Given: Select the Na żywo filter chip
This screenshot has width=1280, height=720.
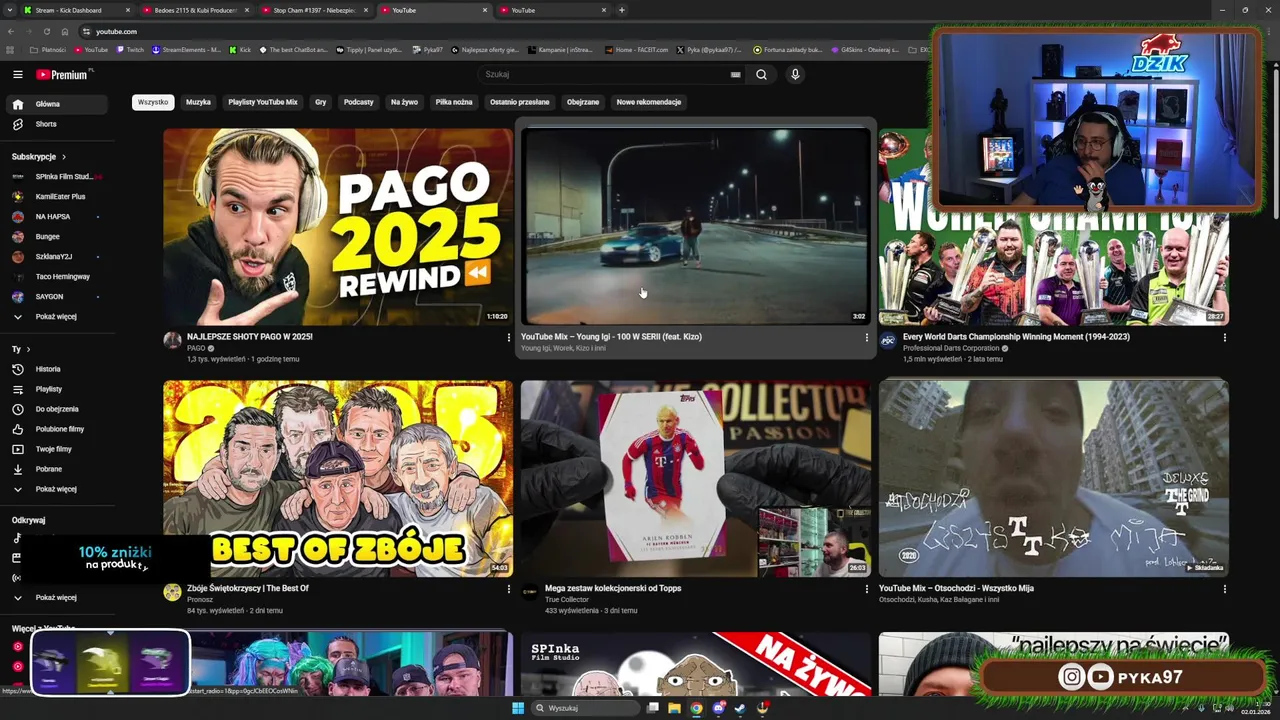Looking at the screenshot, I should click(x=404, y=102).
